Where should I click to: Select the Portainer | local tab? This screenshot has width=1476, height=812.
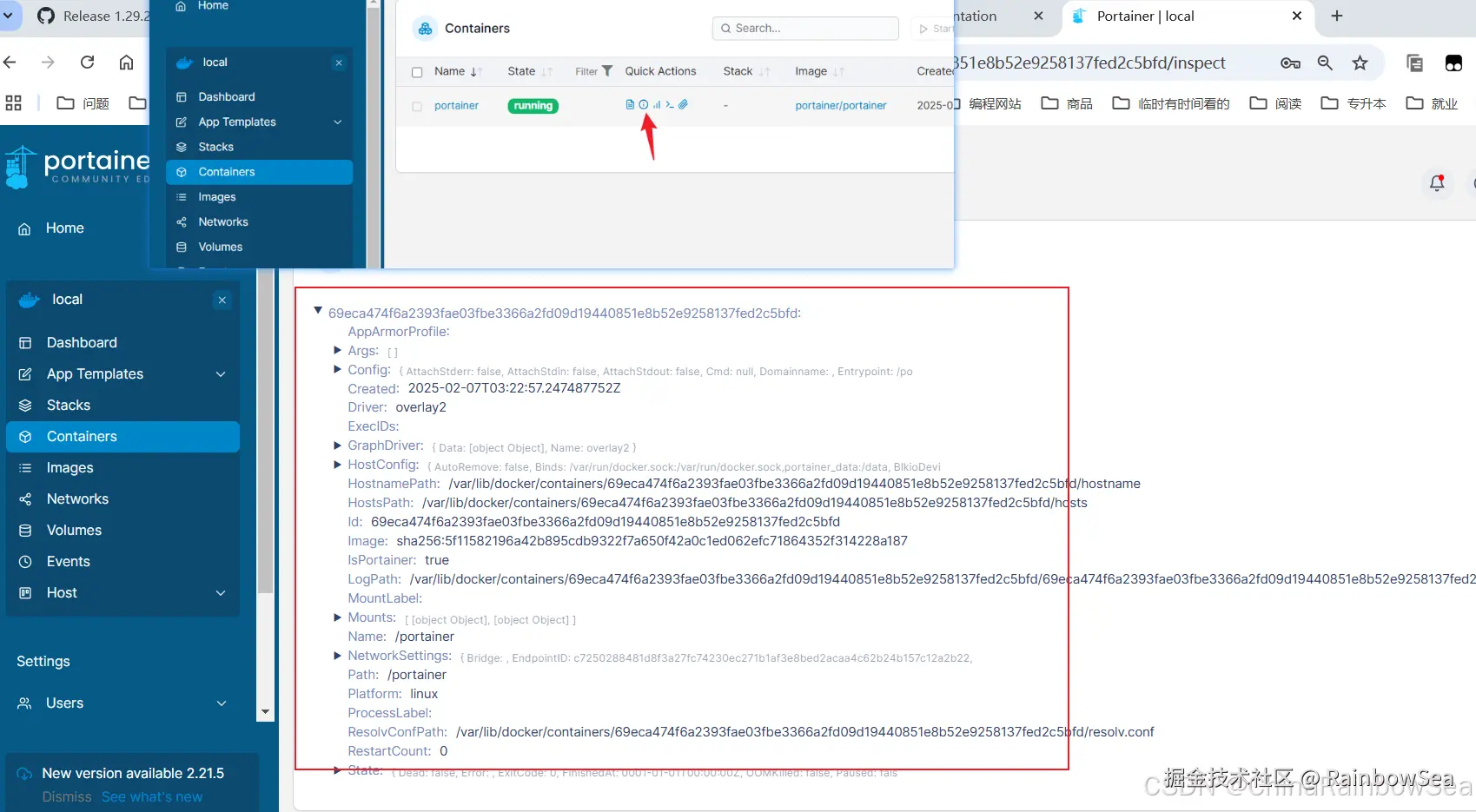point(1188,16)
